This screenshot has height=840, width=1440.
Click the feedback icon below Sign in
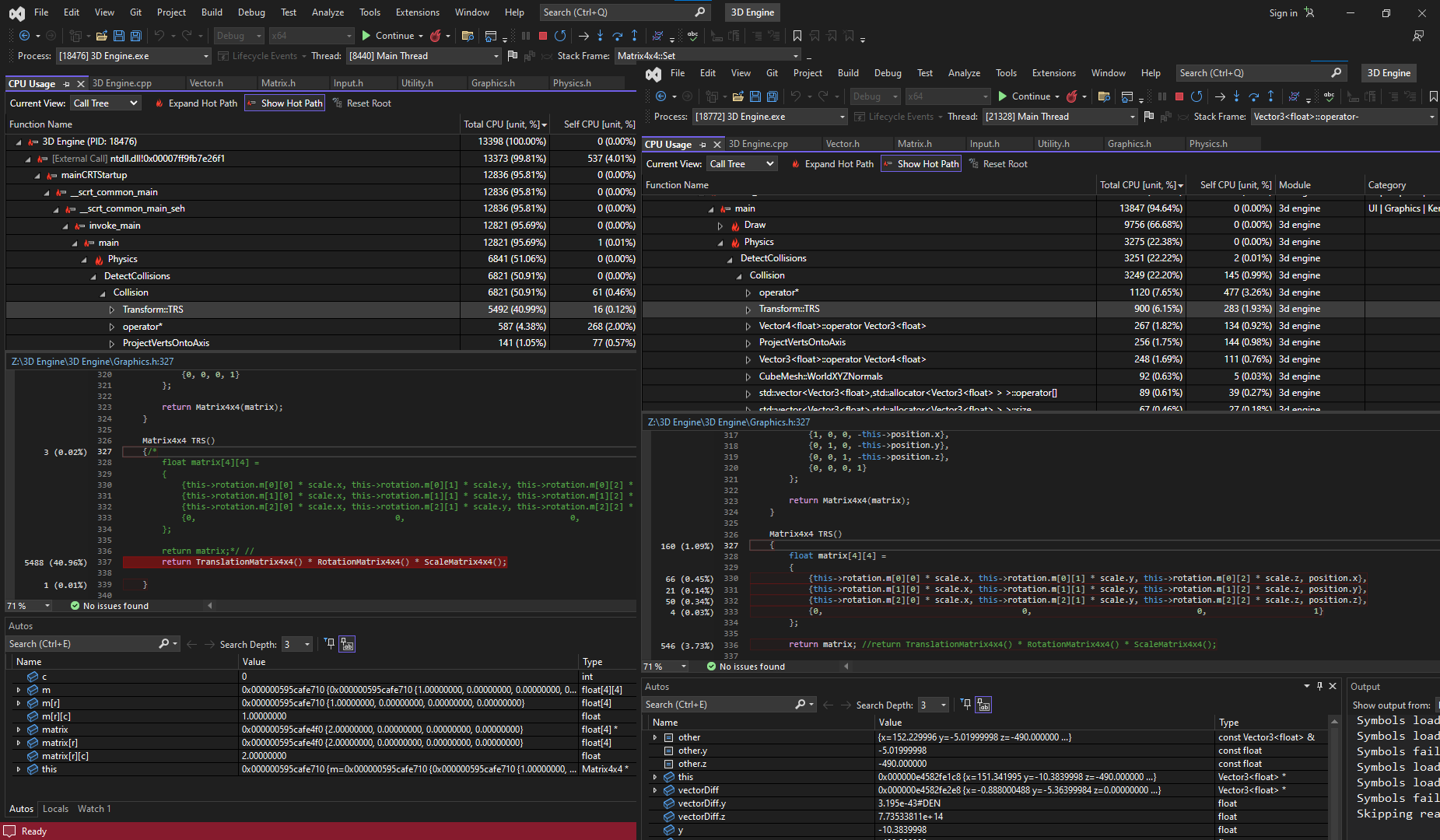tap(1418, 36)
